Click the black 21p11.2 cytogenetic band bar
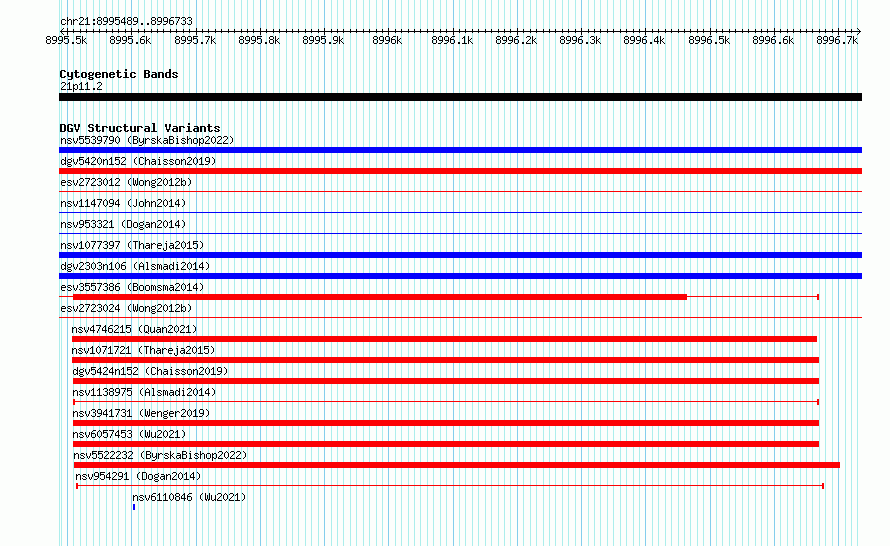The image size is (890, 546). click(460, 97)
